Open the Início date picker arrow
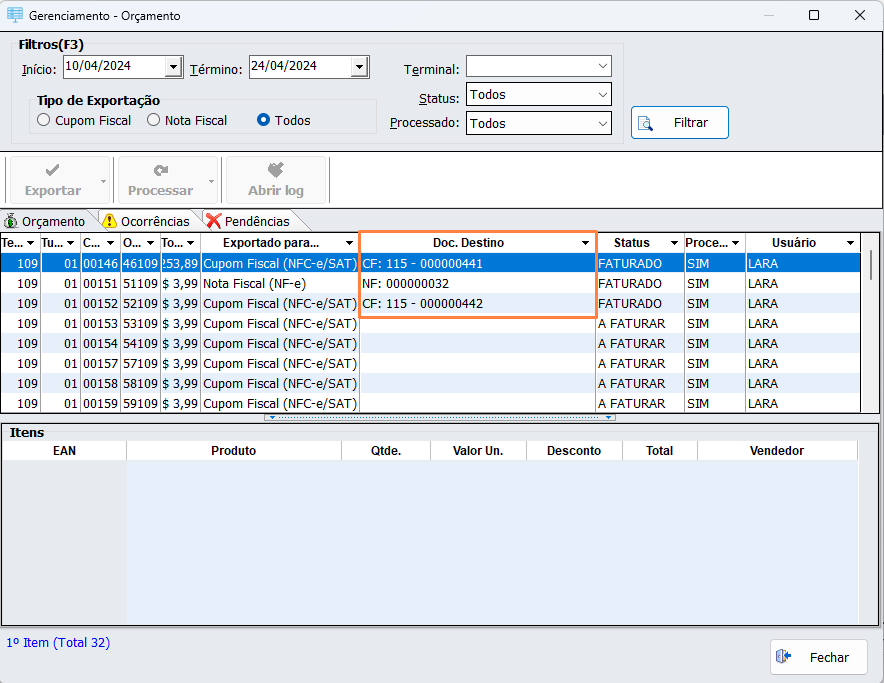Image resolution: width=884 pixels, height=683 pixels. point(173,67)
